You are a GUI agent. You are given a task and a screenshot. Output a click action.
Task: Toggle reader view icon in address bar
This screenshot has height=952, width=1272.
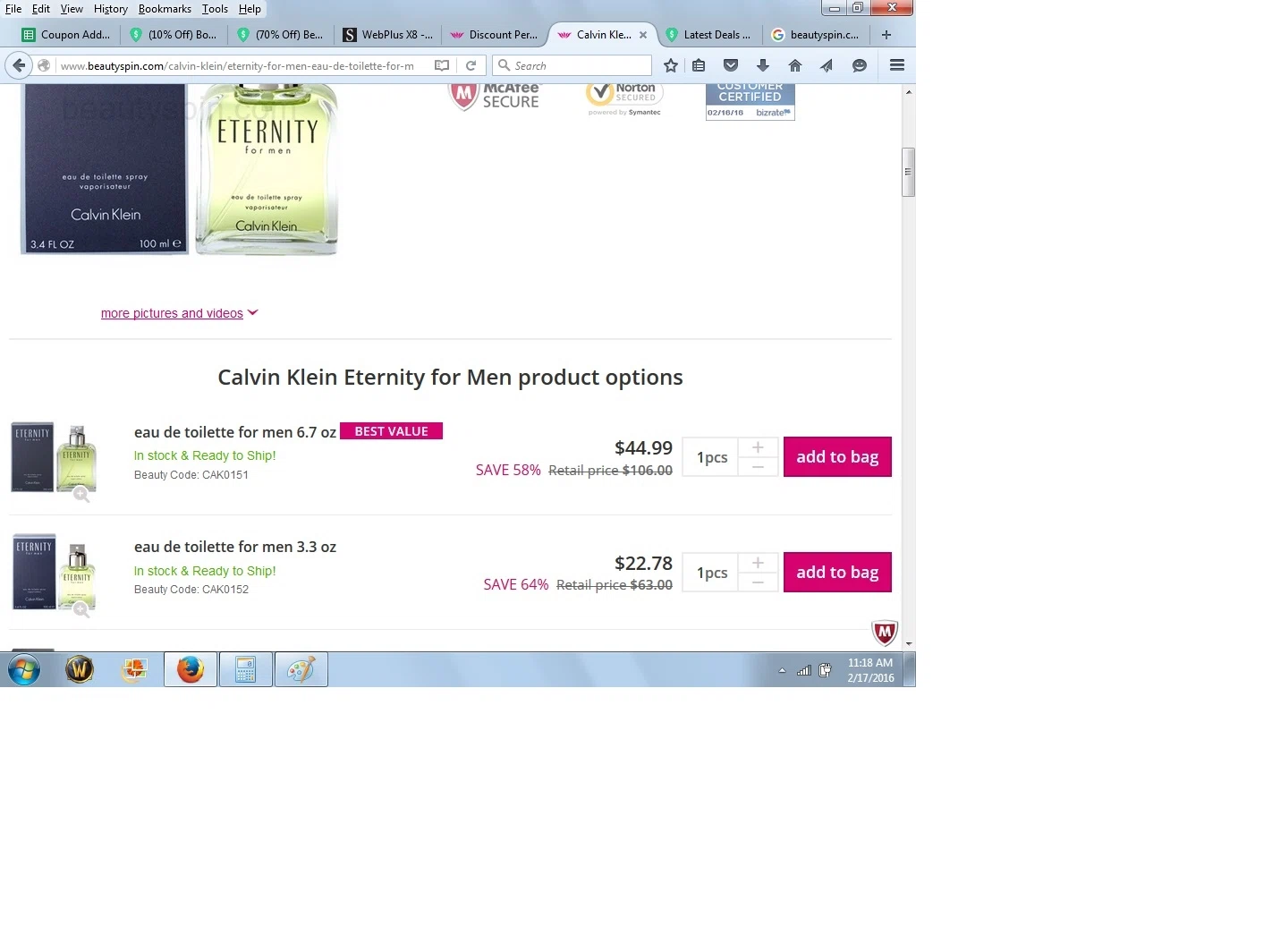pyautogui.click(x=442, y=65)
